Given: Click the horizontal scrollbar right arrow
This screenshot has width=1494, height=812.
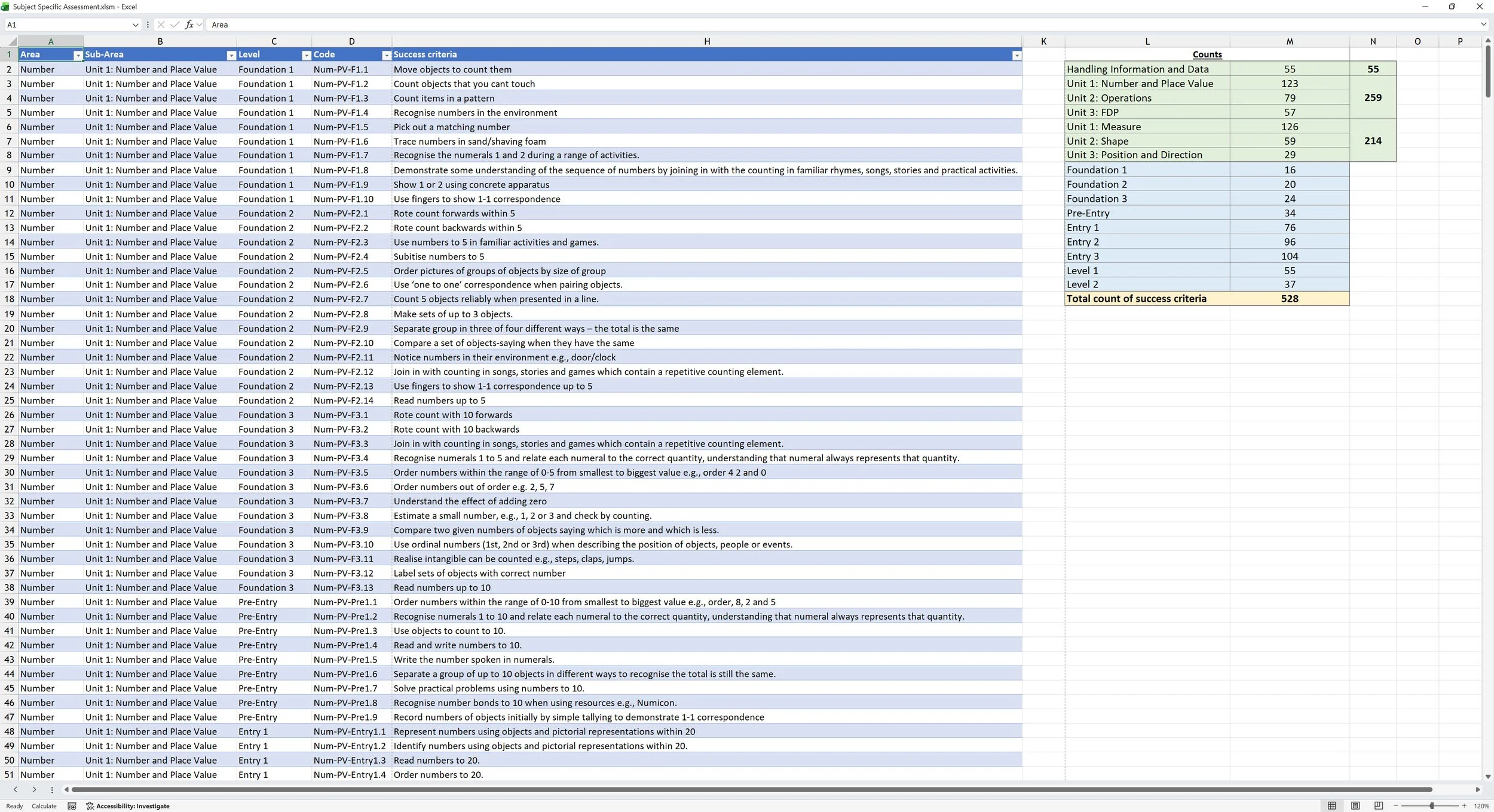Looking at the screenshot, I should (1478, 789).
